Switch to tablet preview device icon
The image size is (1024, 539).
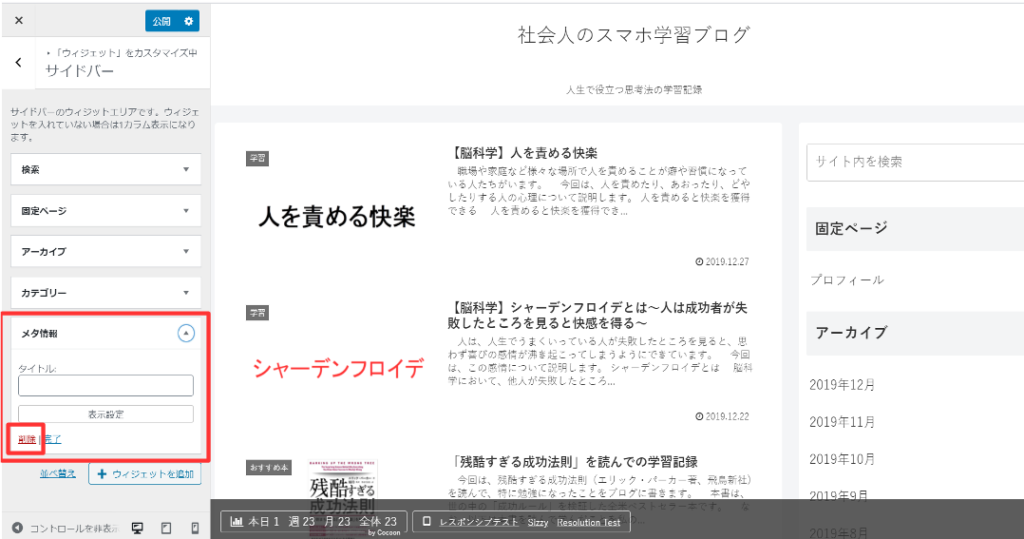coord(167,527)
